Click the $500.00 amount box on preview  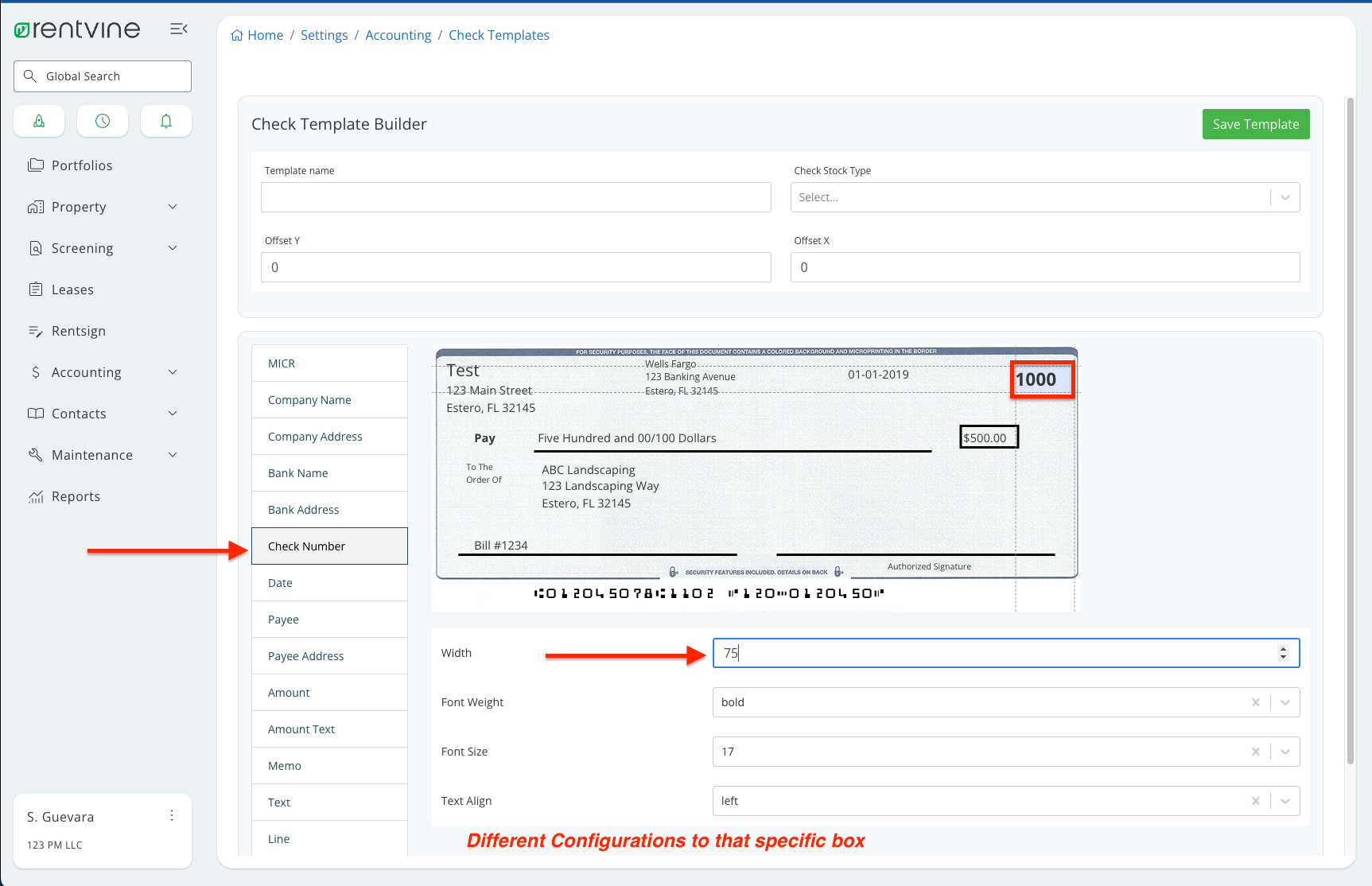[989, 437]
